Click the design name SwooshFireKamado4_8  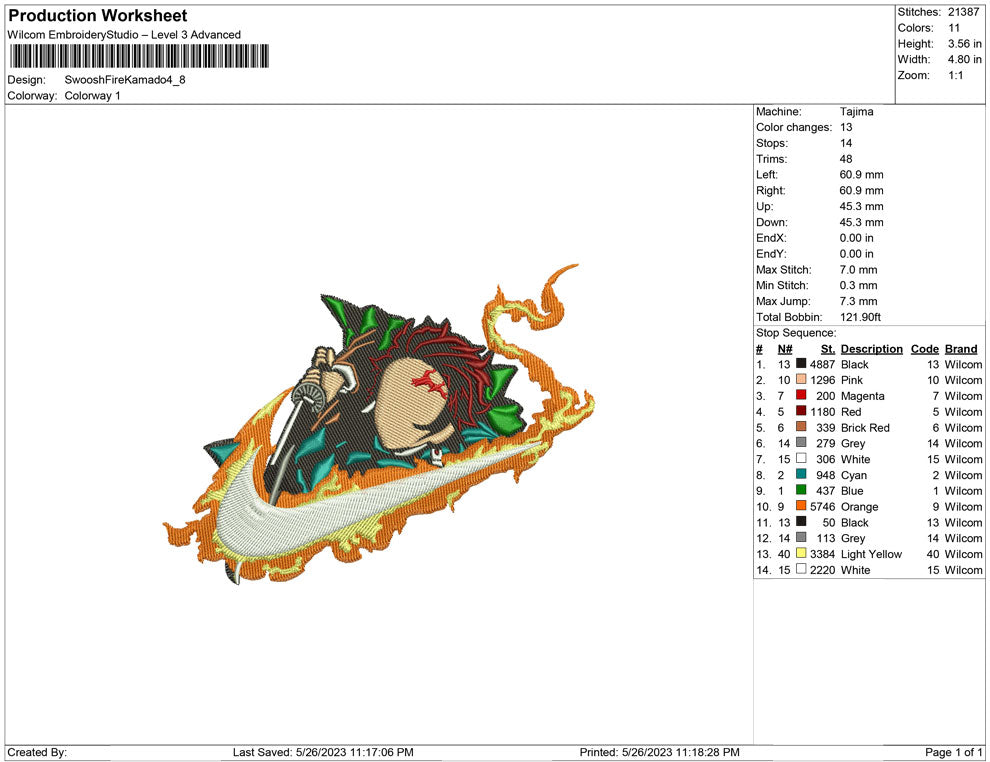(125, 80)
